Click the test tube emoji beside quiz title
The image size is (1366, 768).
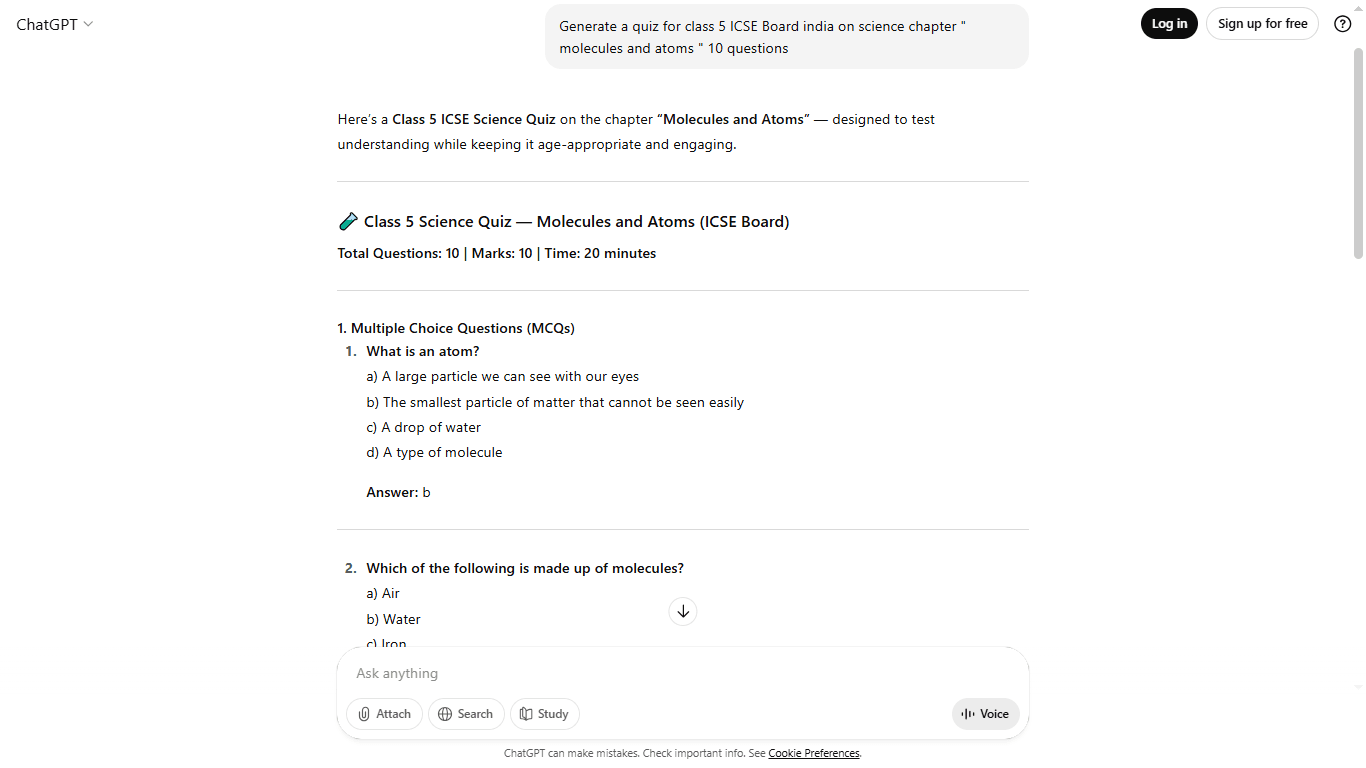[x=348, y=222]
